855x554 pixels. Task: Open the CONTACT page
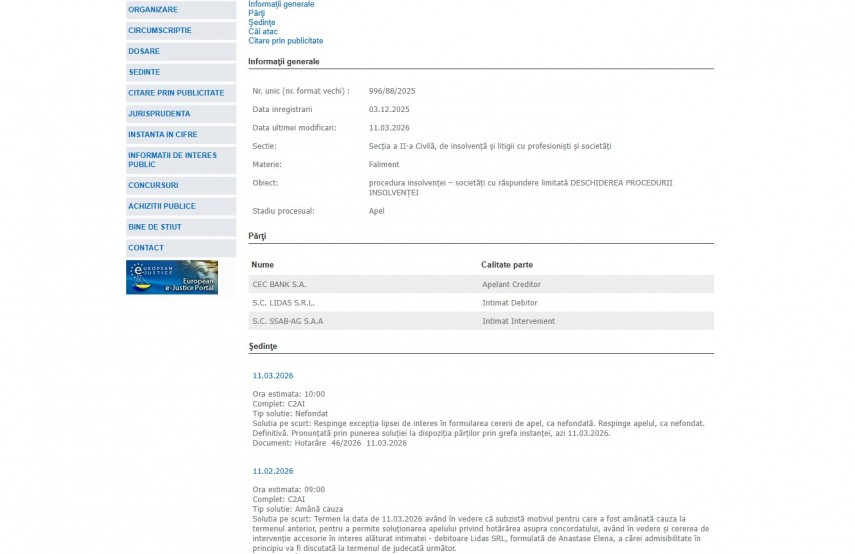pyautogui.click(x=146, y=248)
